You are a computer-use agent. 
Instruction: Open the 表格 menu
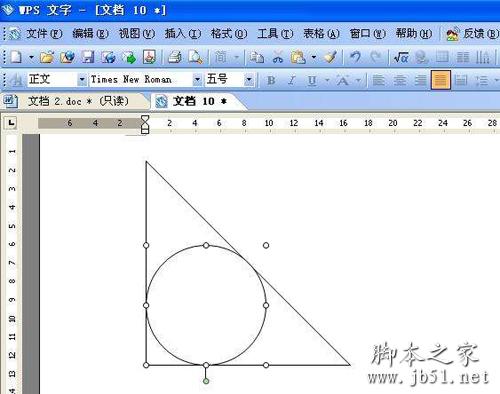321,34
